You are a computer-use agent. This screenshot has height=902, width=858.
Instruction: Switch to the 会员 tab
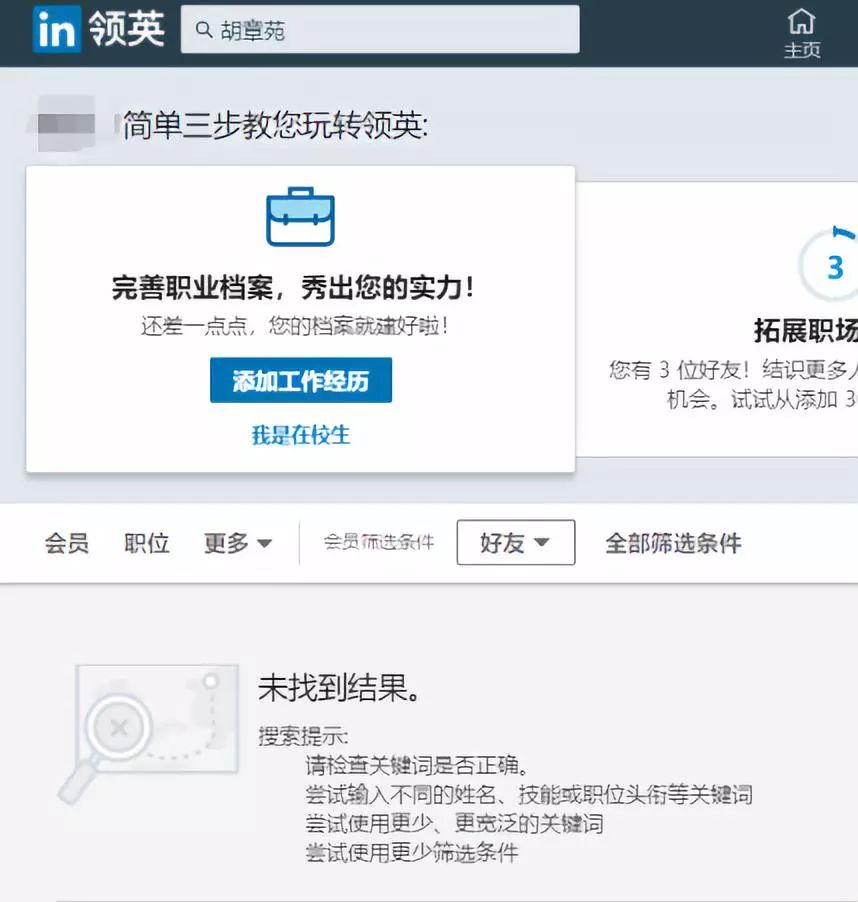67,543
